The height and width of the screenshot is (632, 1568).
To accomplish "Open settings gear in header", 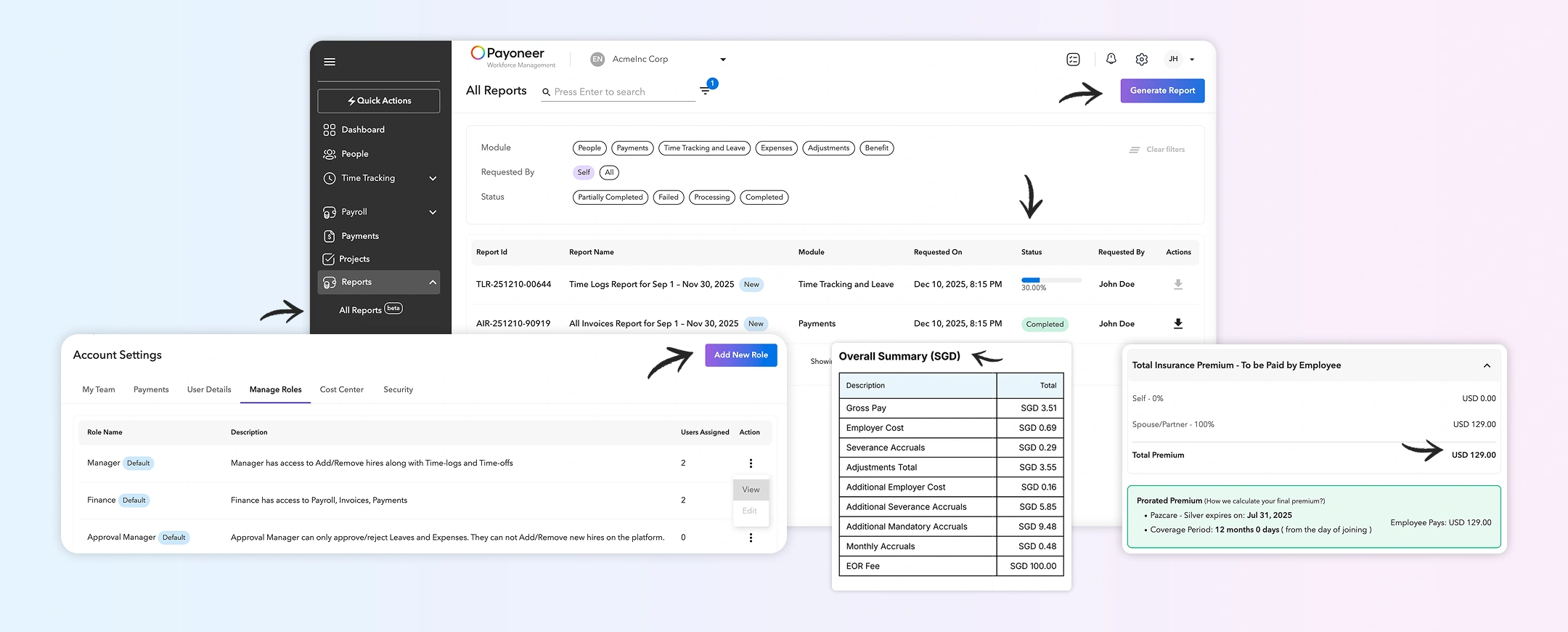I will click(x=1141, y=60).
